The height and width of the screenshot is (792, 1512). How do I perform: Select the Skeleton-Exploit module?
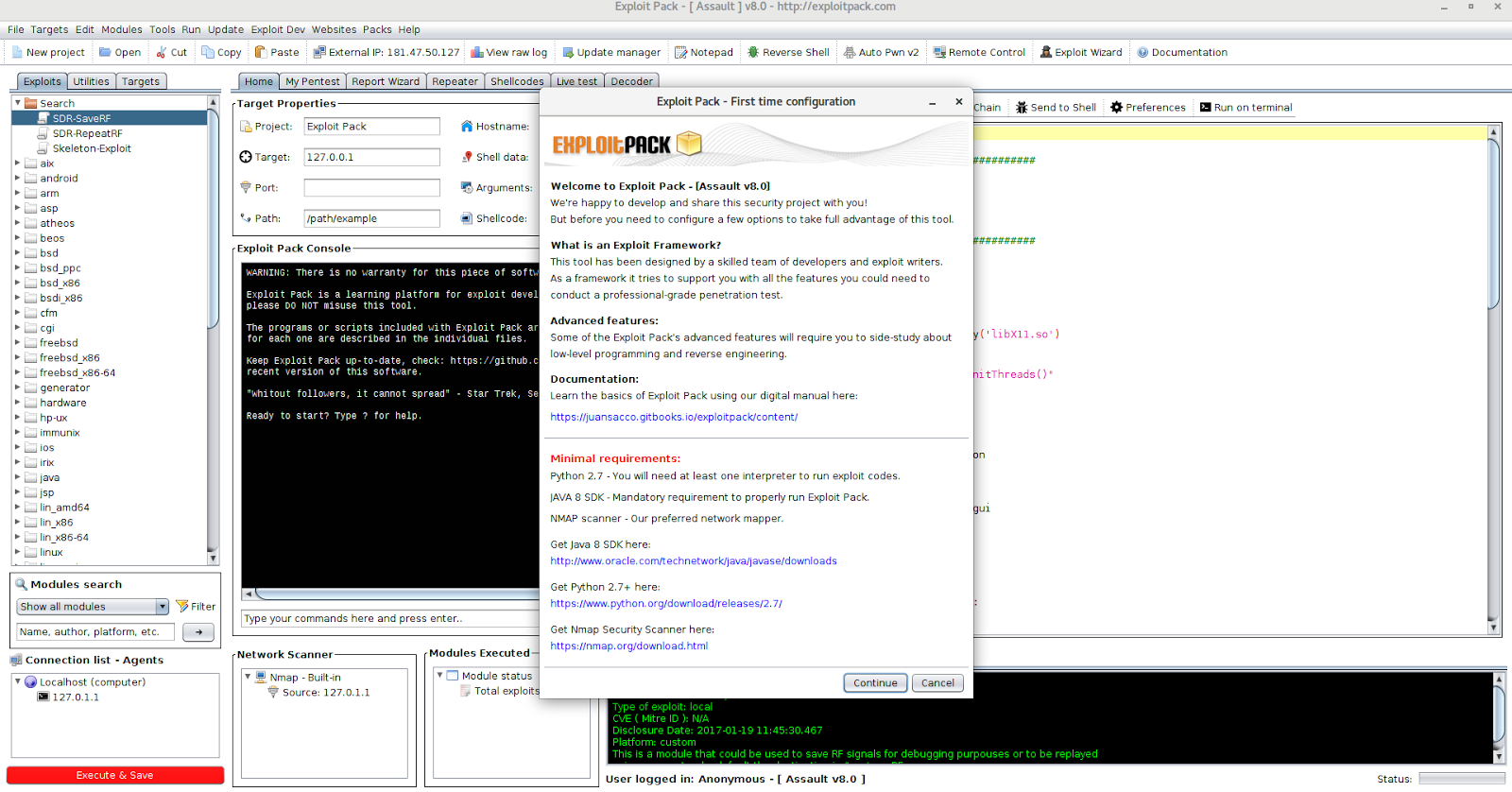[x=92, y=148]
